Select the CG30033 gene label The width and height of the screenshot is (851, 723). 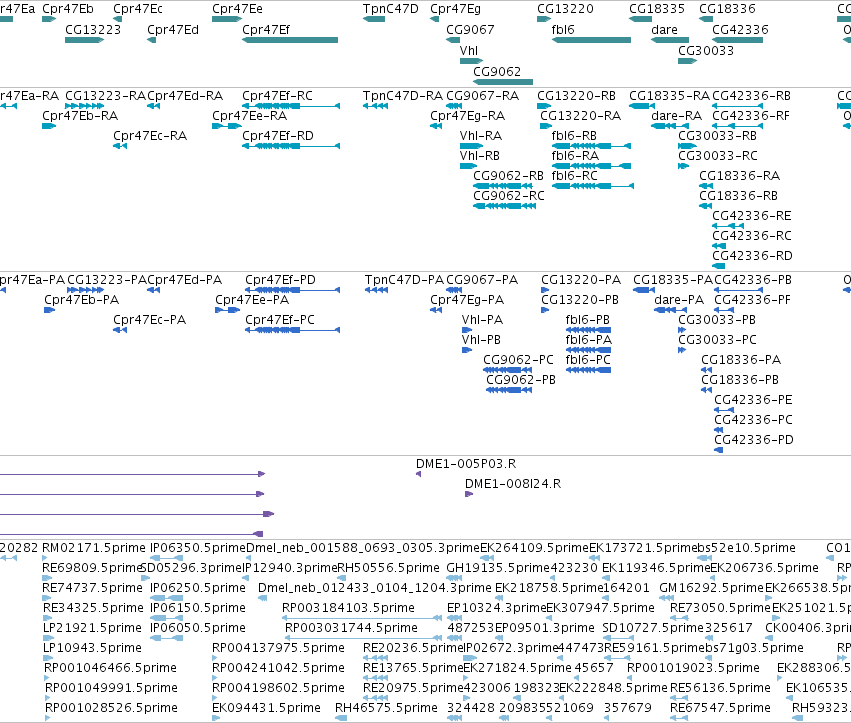(706, 50)
